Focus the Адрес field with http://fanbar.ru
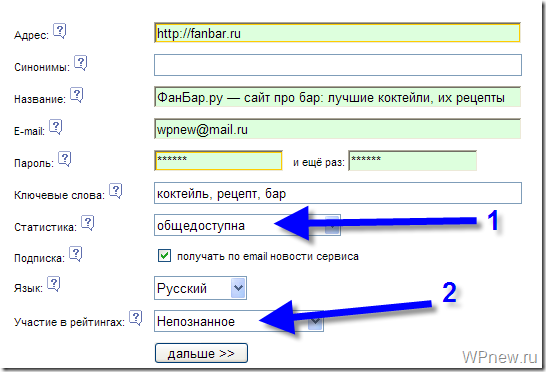546x372 pixels. click(337, 33)
